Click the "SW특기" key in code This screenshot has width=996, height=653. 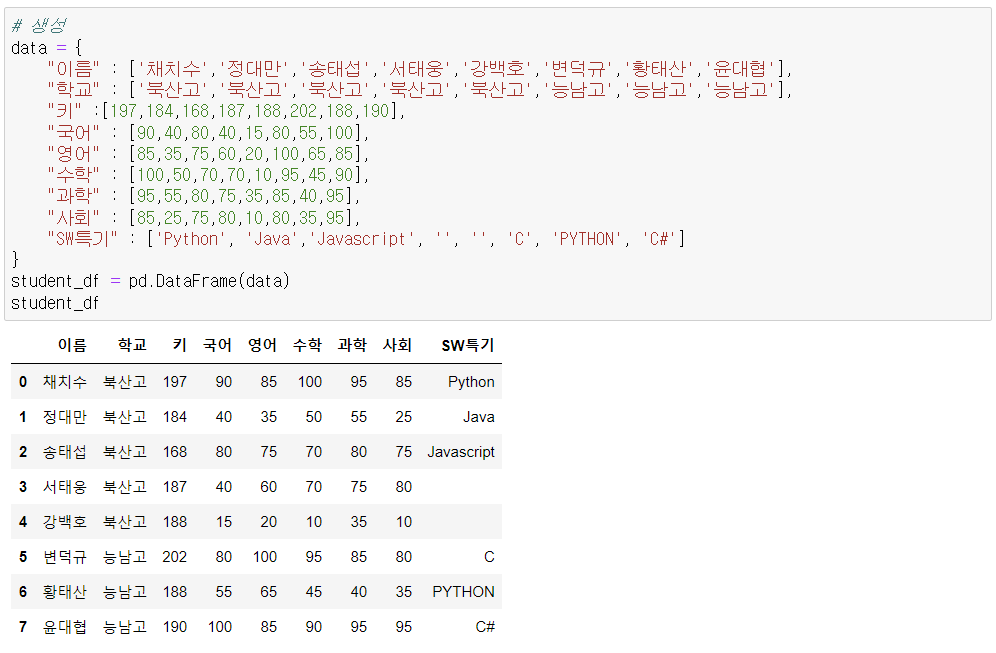(83, 239)
